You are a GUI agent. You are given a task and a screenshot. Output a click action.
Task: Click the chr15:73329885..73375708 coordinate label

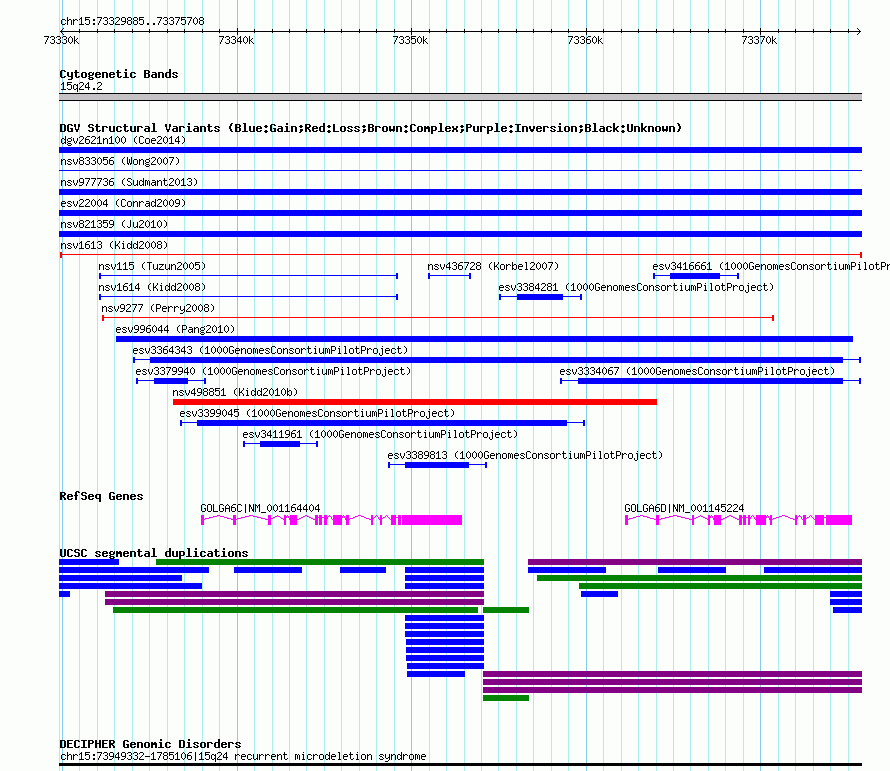pyautogui.click(x=132, y=21)
